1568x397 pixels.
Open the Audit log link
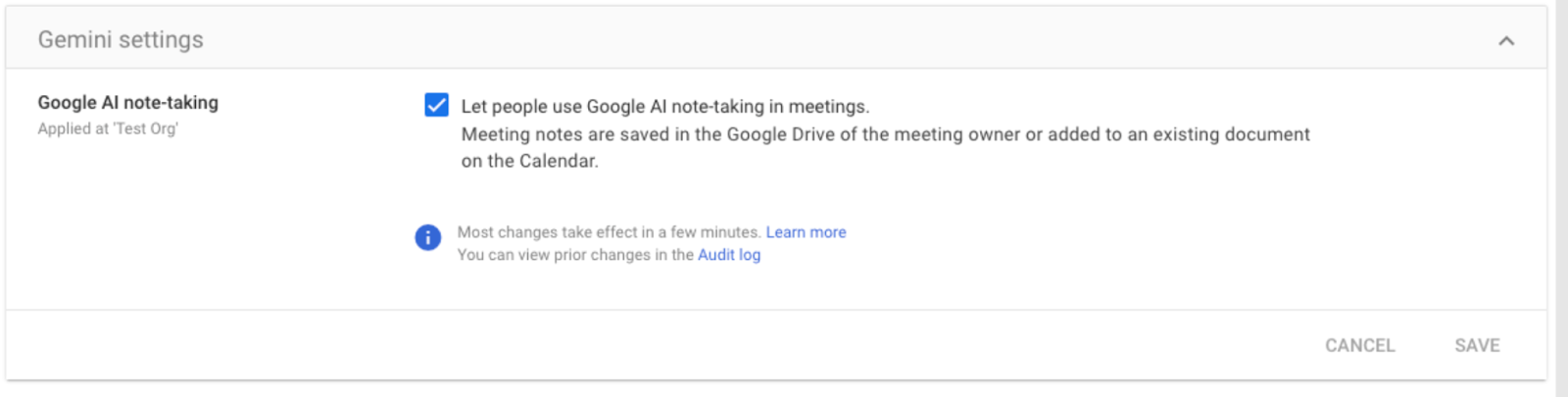point(729,255)
